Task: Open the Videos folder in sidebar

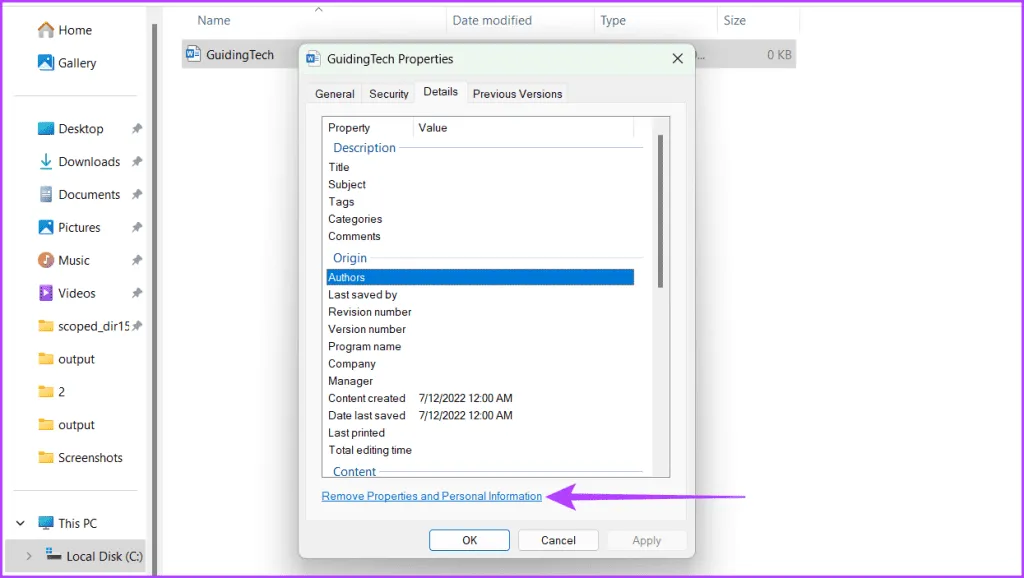Action: pos(46,294)
